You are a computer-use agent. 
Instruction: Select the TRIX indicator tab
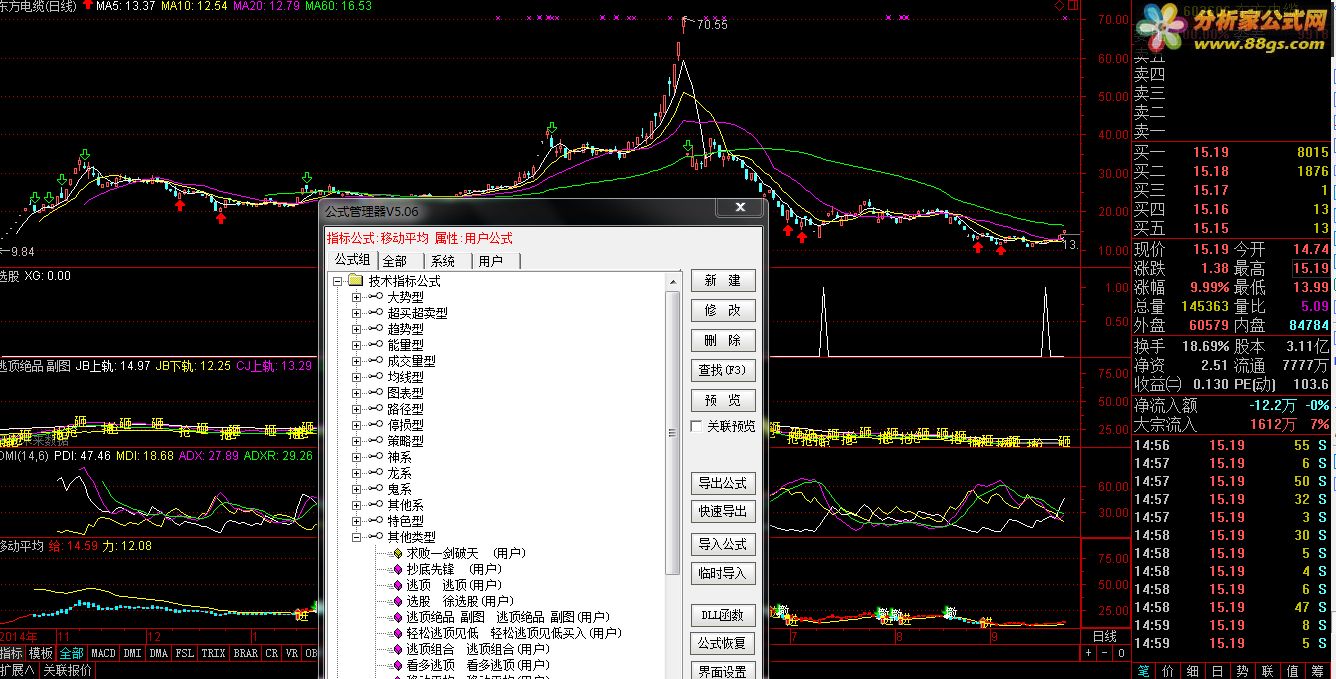point(213,653)
